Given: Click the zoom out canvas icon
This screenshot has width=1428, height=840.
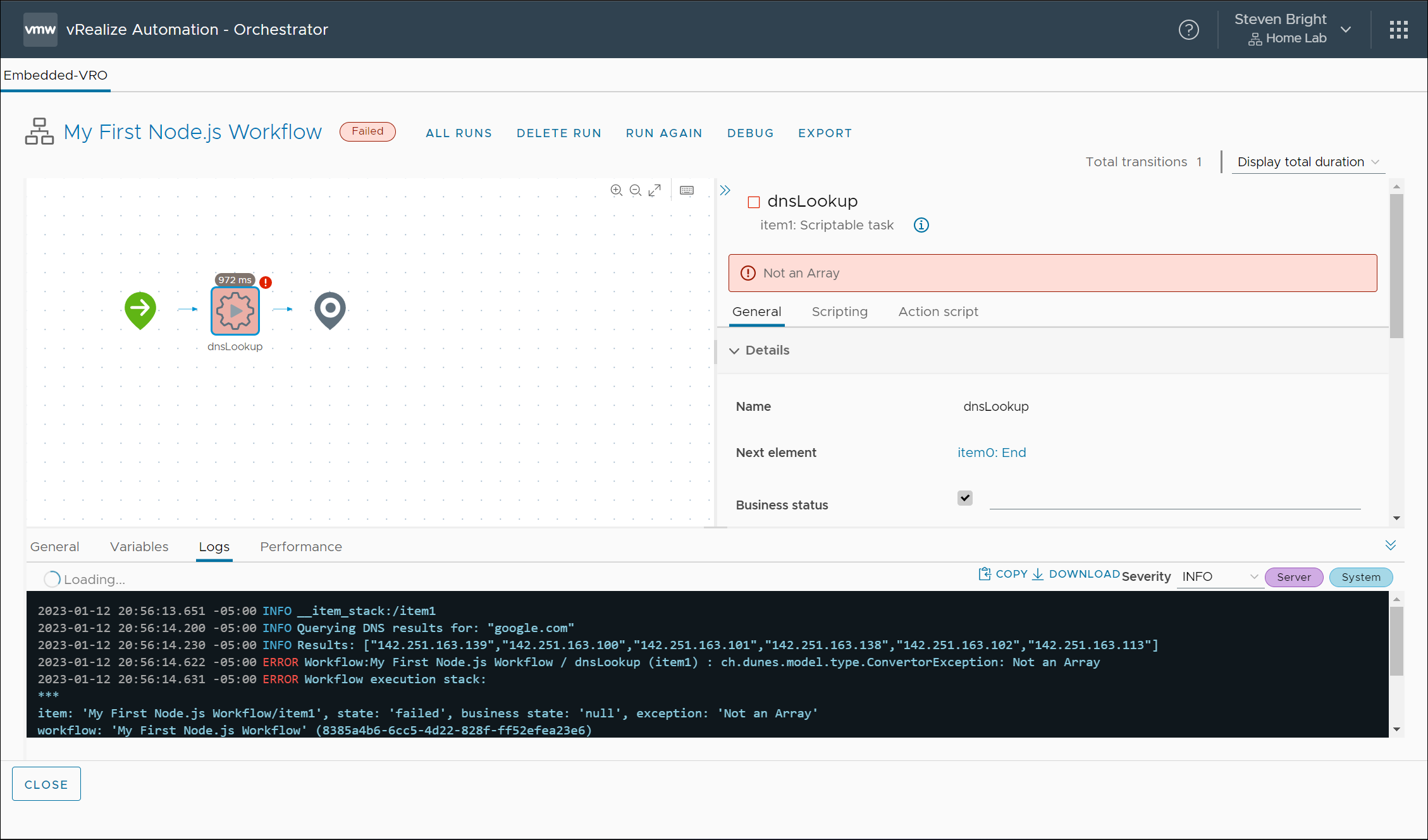Looking at the screenshot, I should point(636,190).
